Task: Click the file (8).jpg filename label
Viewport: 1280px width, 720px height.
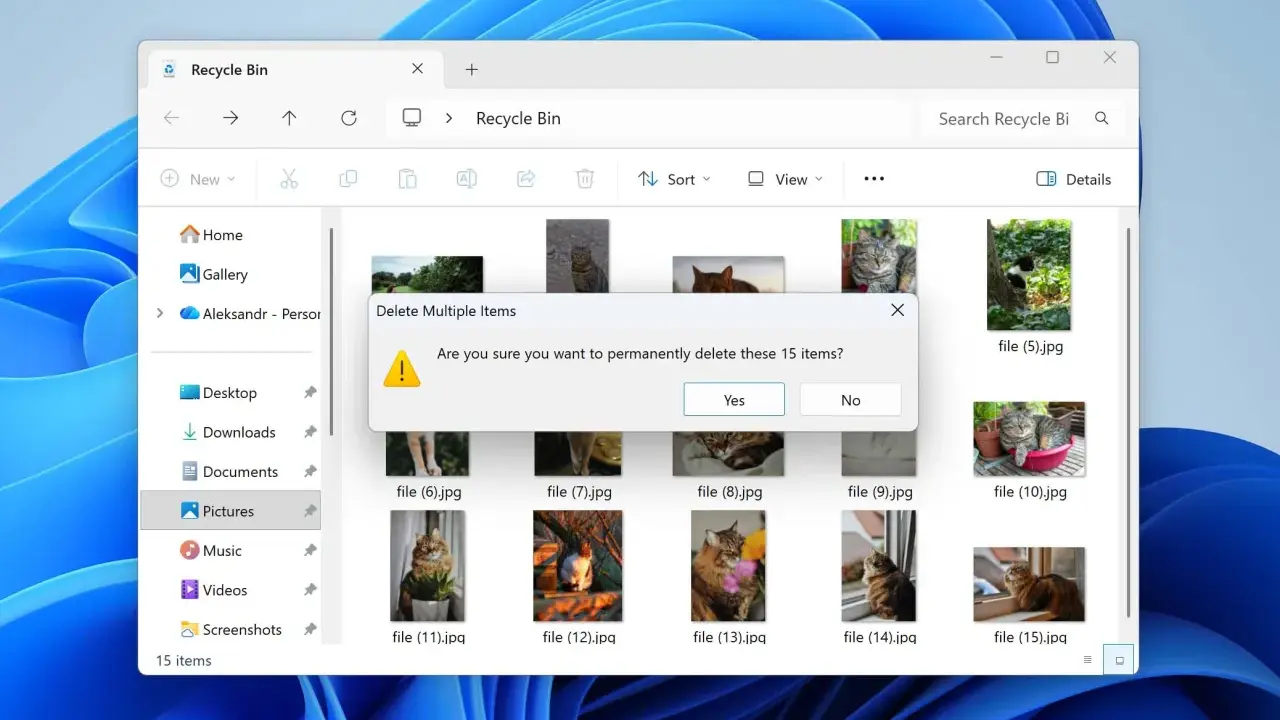Action: click(x=730, y=492)
